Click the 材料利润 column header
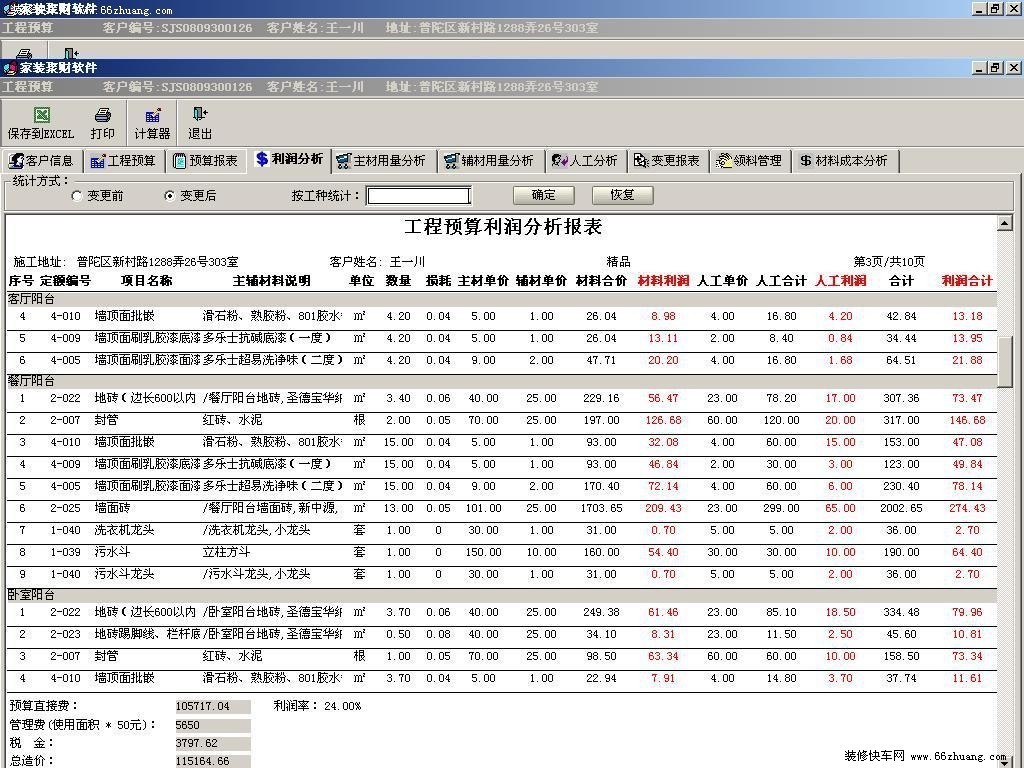The image size is (1024, 768). 663,281
